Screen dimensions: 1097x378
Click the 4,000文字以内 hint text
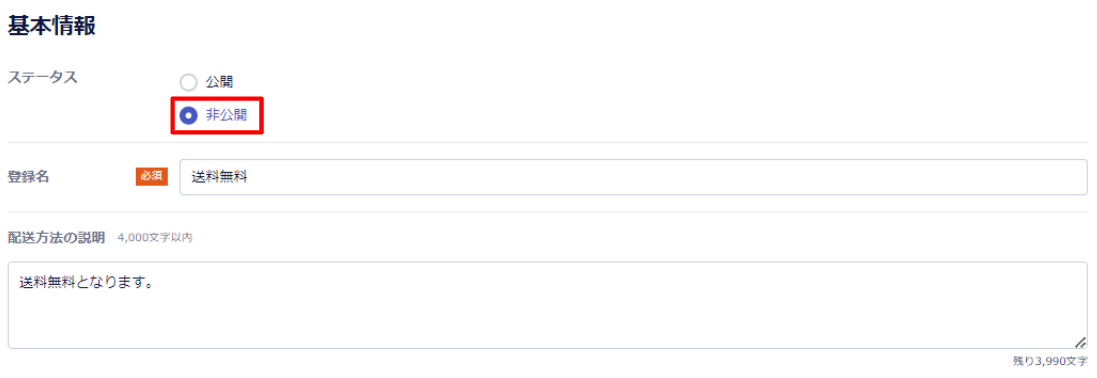coord(155,238)
